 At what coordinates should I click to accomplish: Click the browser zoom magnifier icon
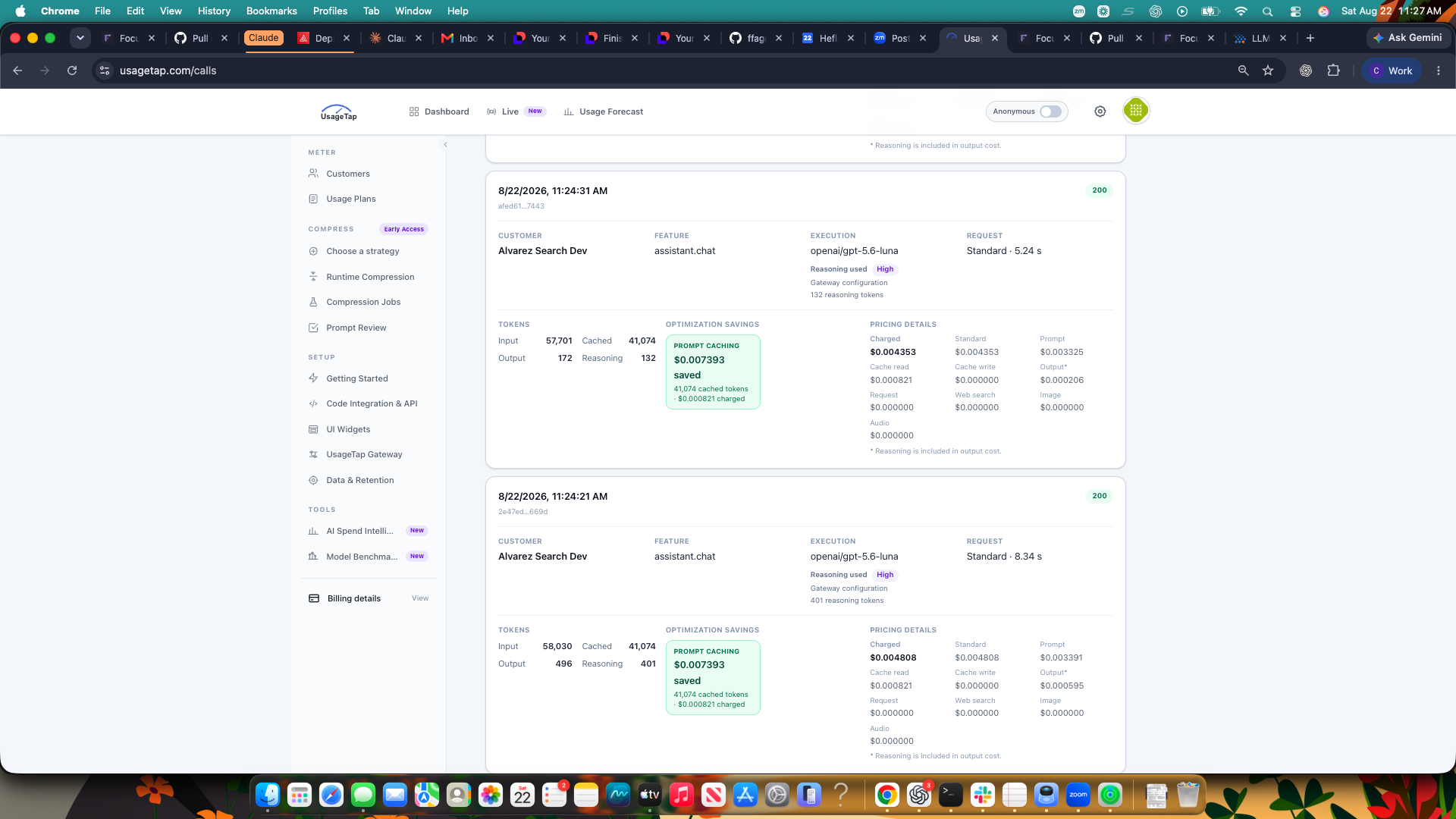click(1243, 71)
